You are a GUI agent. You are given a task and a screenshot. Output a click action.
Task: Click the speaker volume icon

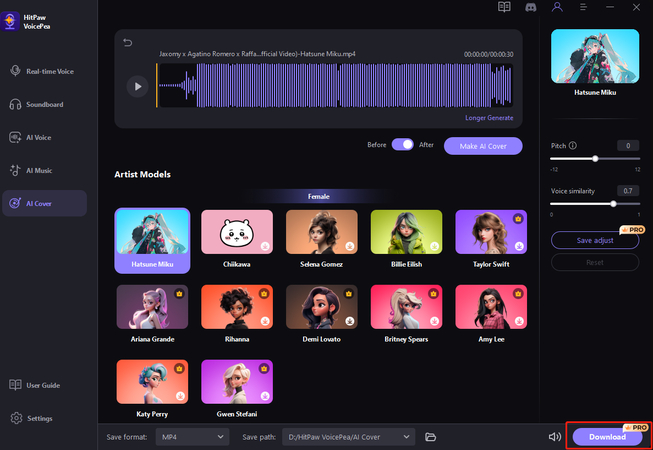[554, 437]
